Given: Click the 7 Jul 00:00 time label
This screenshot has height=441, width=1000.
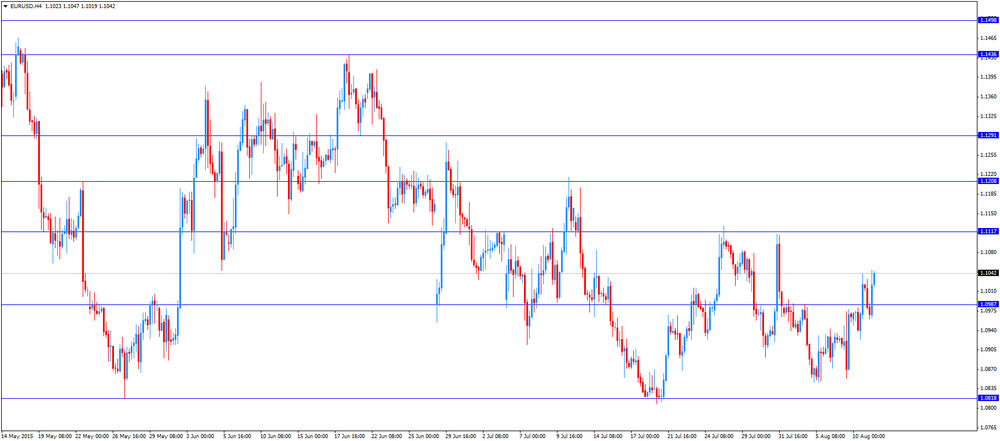Looking at the screenshot, I should (534, 436).
